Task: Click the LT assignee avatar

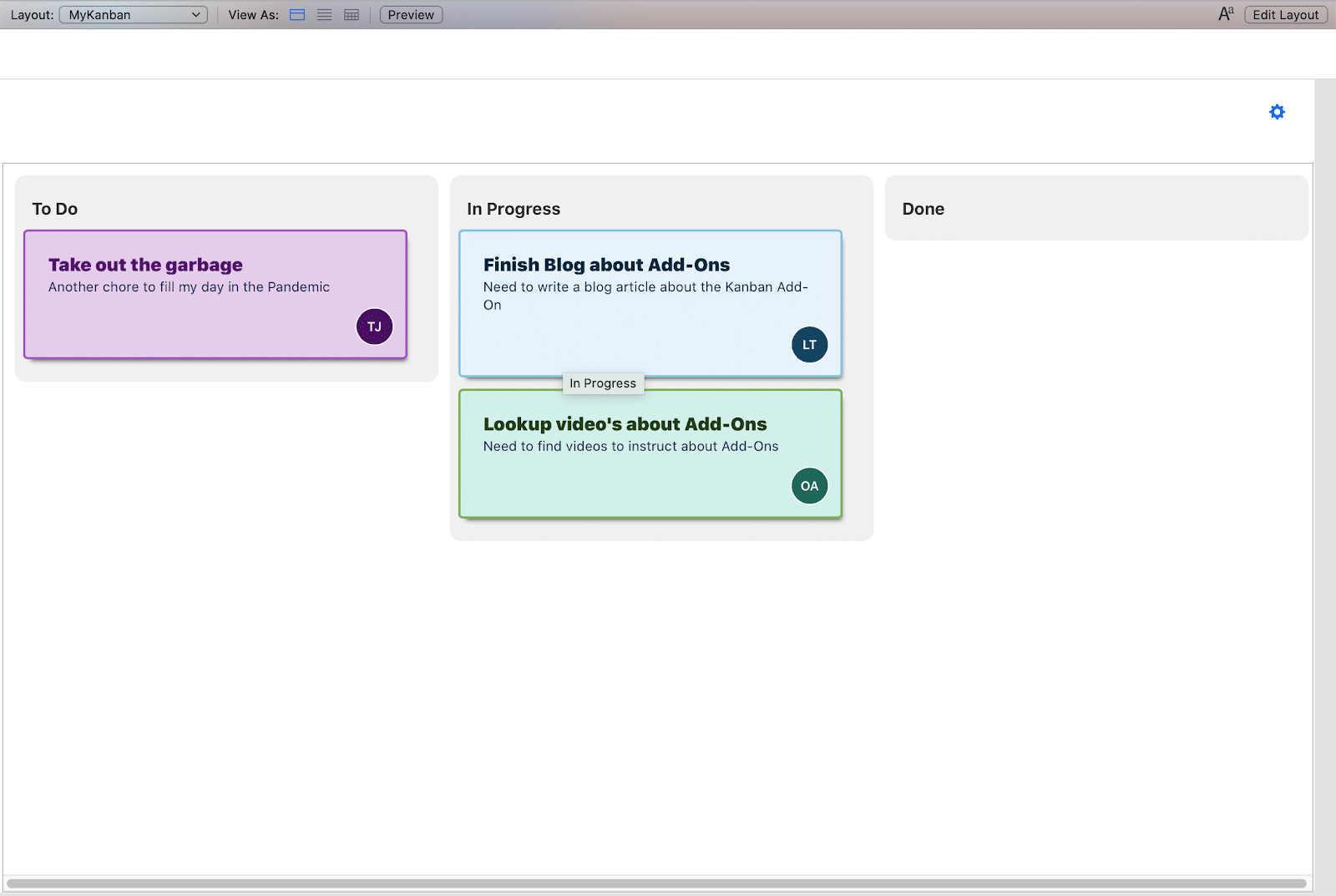Action: click(809, 344)
